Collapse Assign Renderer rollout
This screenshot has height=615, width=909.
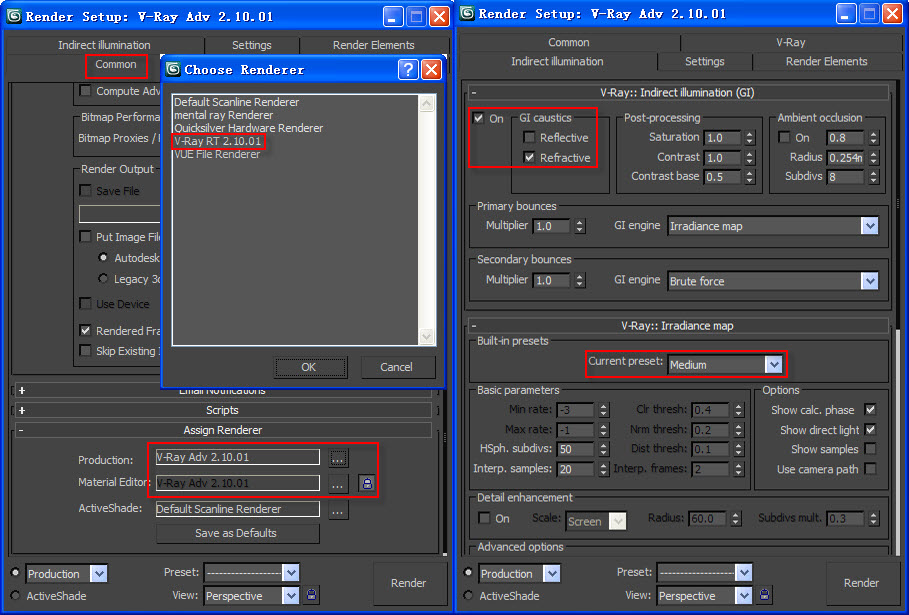(223, 430)
